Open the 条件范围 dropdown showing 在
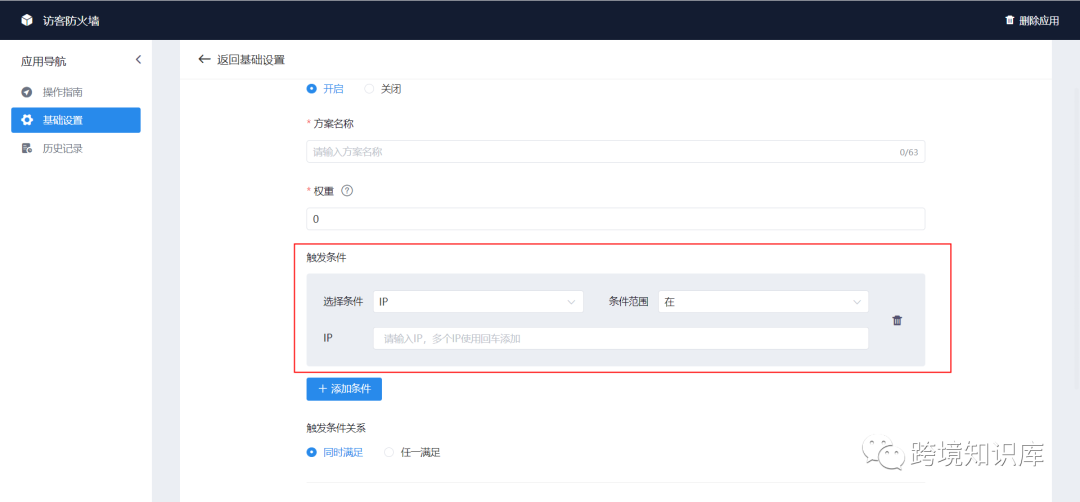 pos(763,302)
